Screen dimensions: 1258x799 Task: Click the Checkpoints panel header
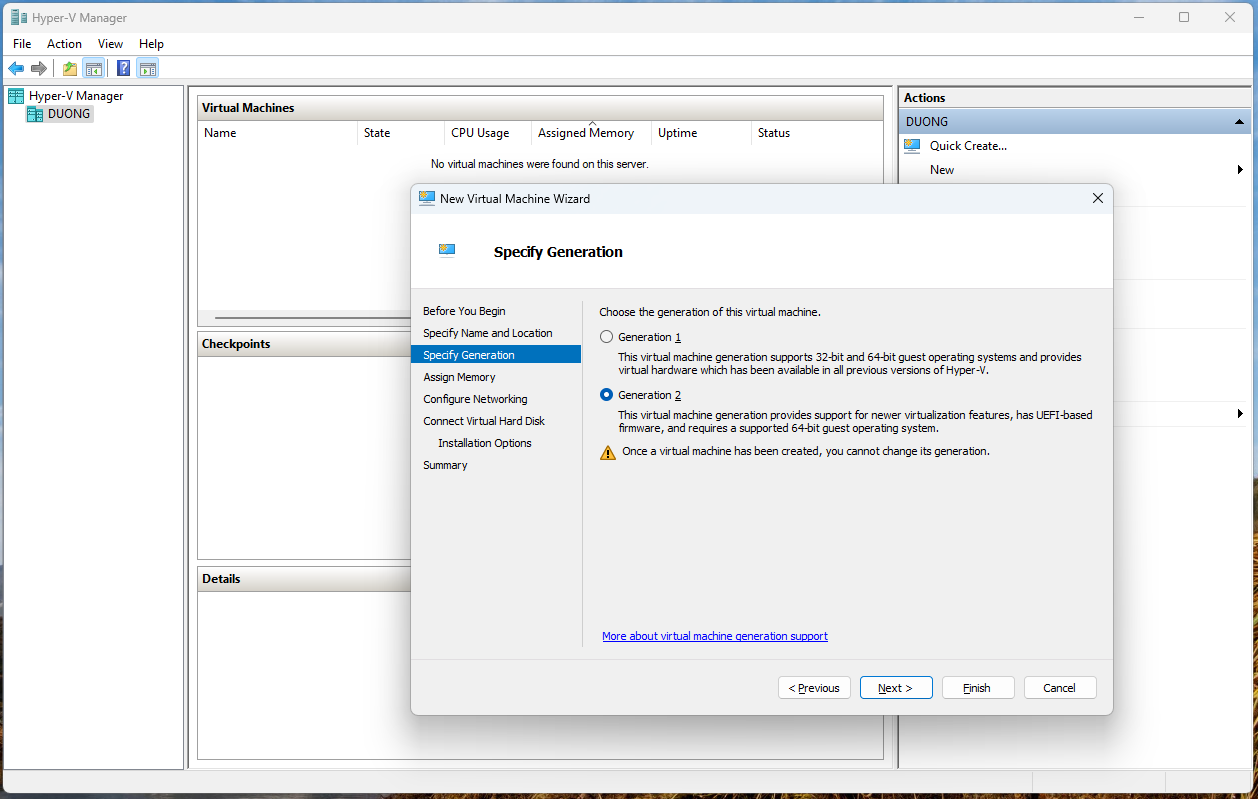[304, 344]
